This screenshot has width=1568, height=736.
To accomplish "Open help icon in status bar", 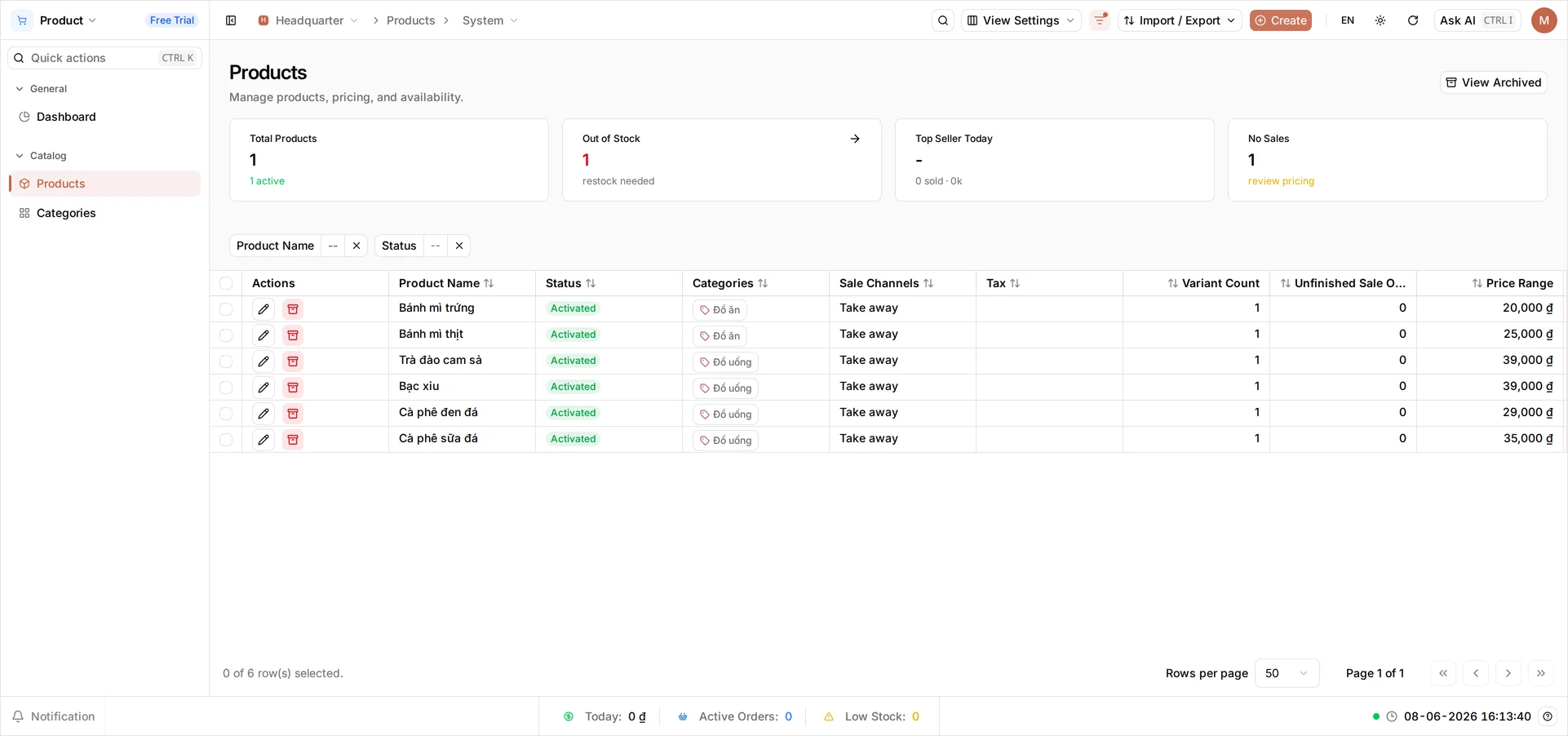I will pos(1548,716).
